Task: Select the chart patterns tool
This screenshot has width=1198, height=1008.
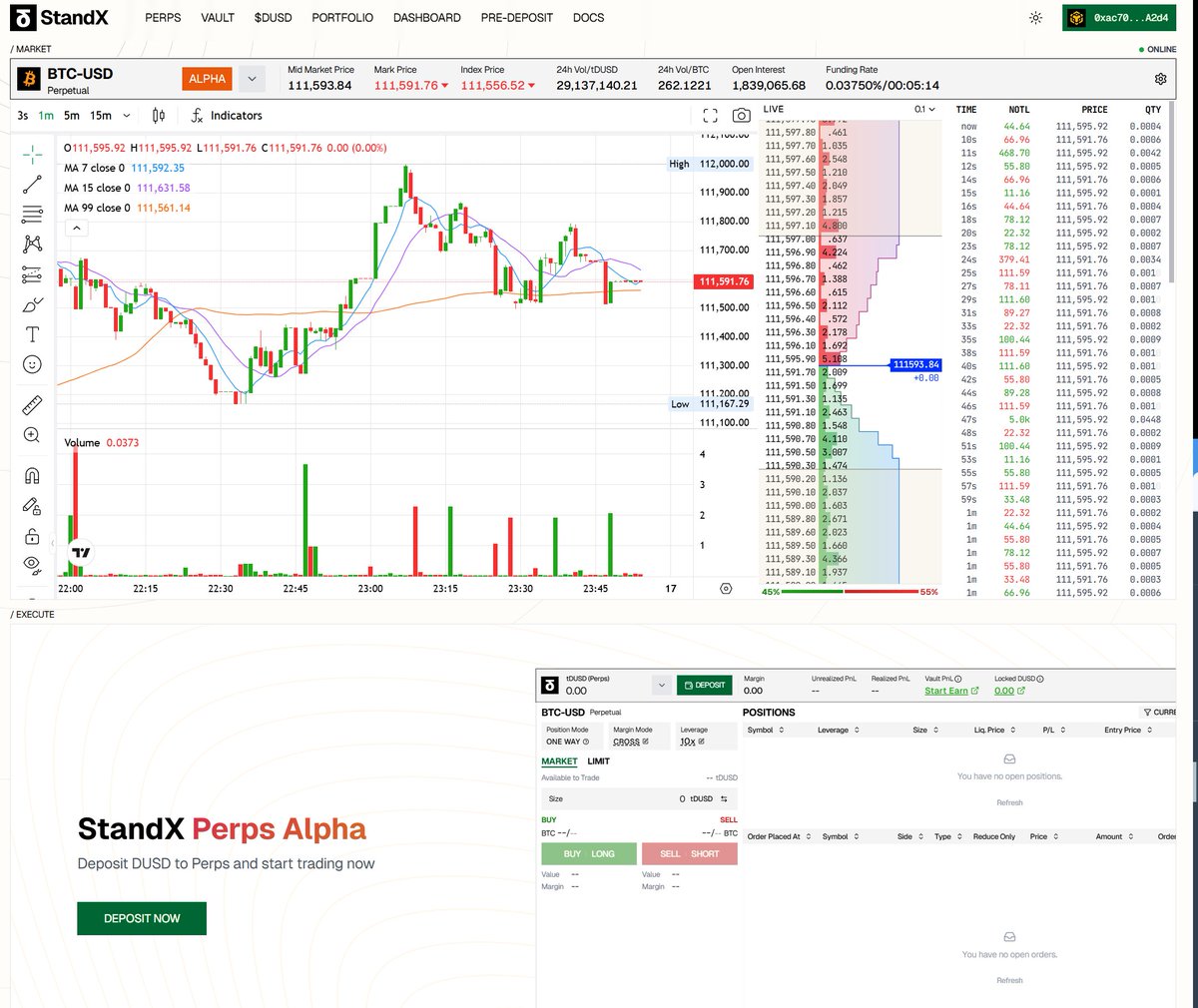Action: pyautogui.click(x=32, y=244)
